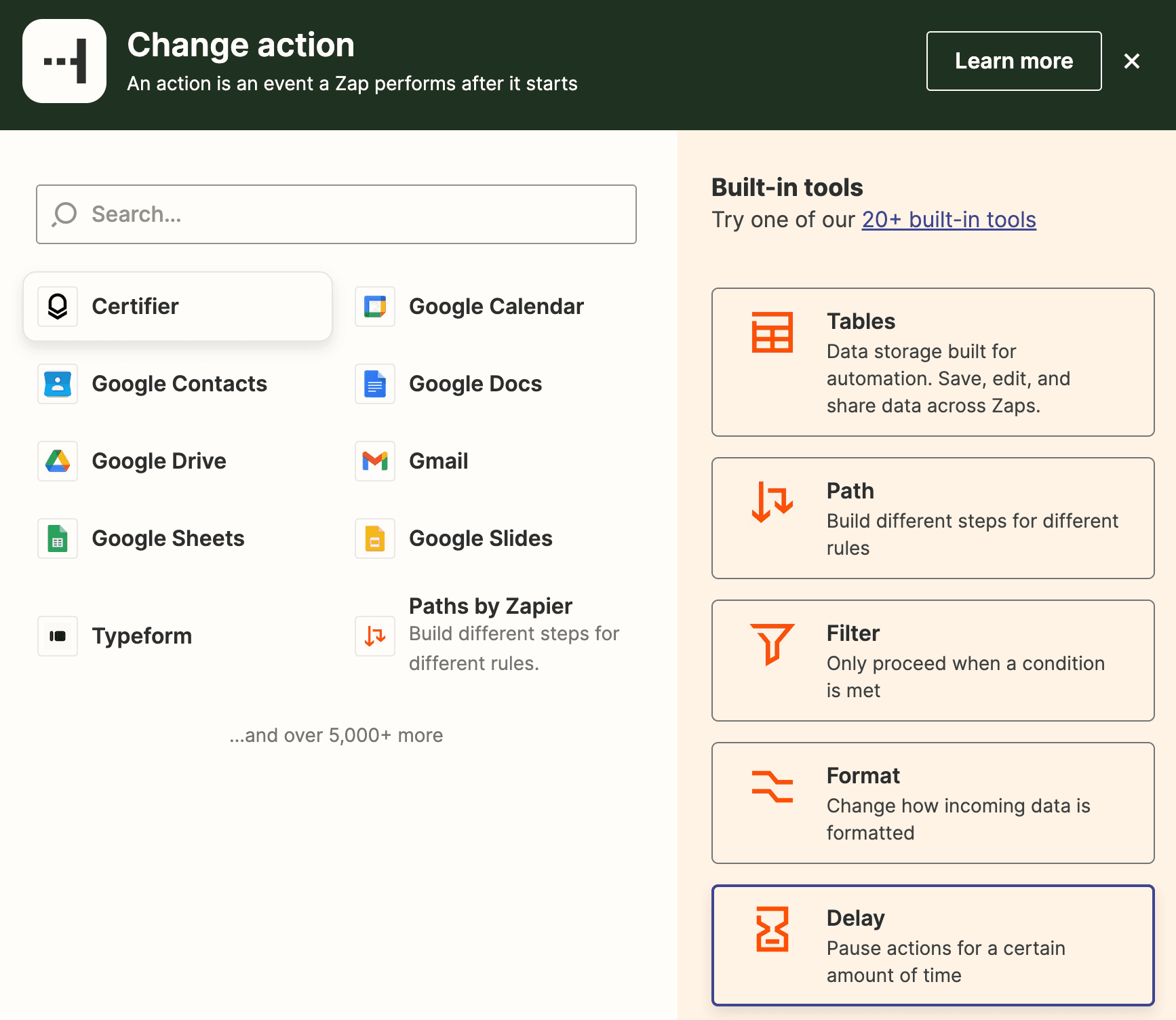1176x1020 pixels.
Task: Select the Gmail label
Action: click(x=439, y=461)
